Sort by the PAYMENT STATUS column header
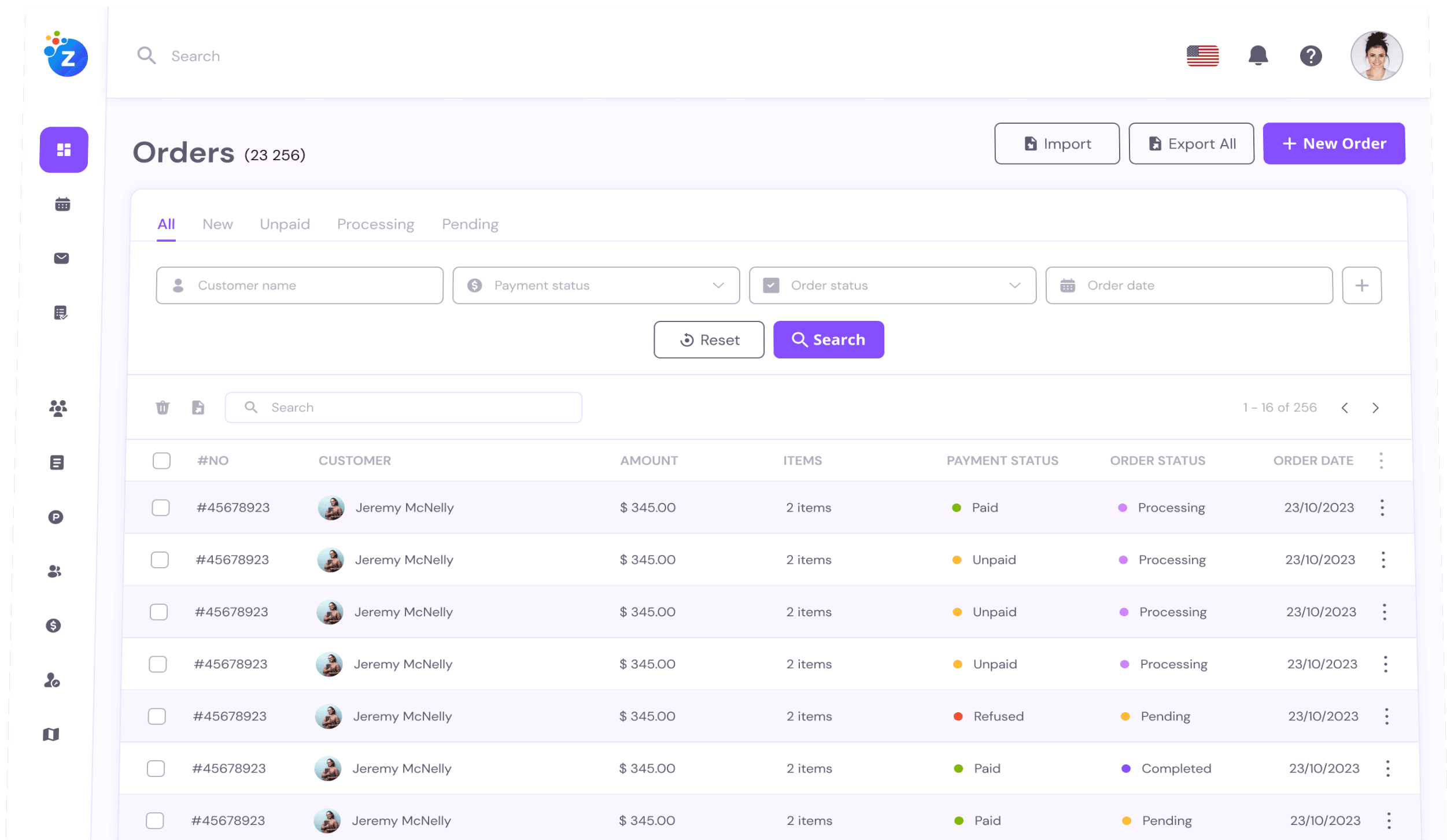This screenshot has height=840, width=1447. click(x=1002, y=461)
